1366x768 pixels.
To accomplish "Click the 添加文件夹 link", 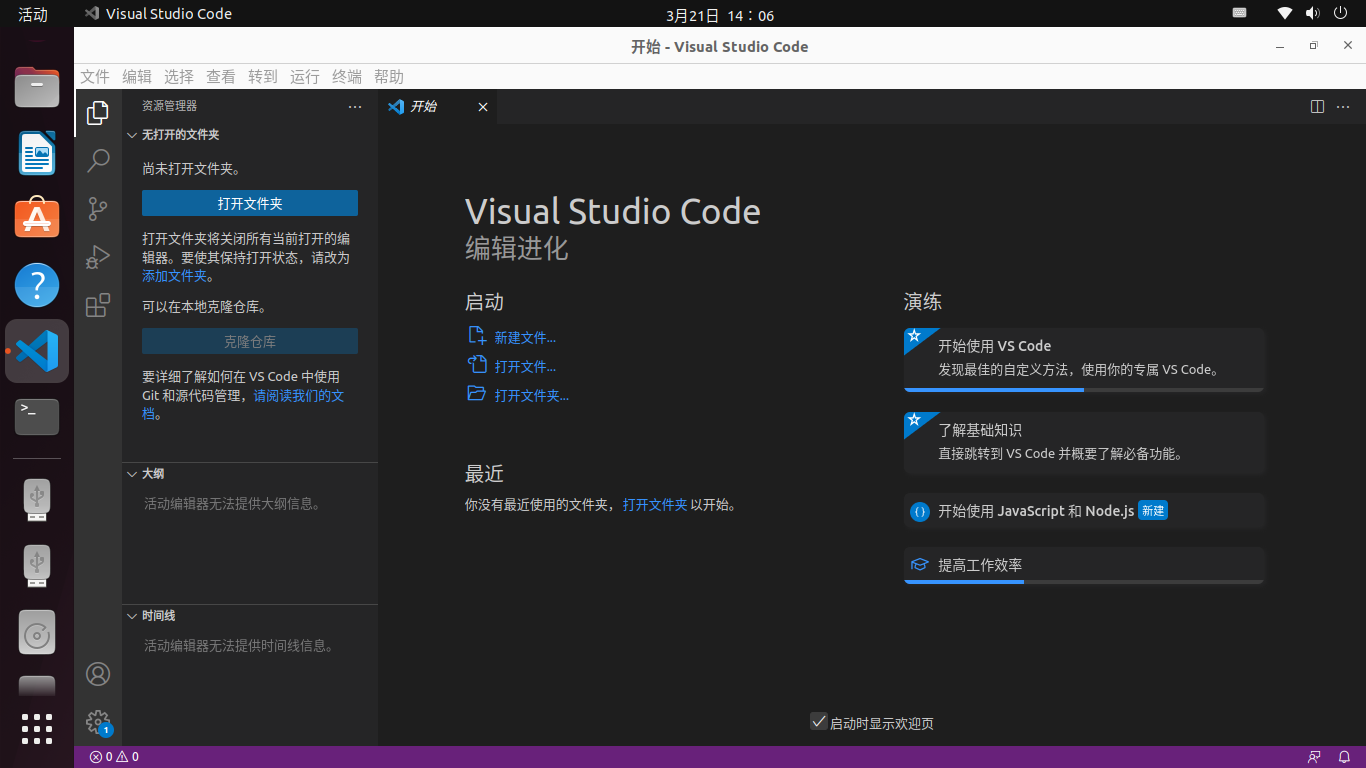I will click(175, 276).
